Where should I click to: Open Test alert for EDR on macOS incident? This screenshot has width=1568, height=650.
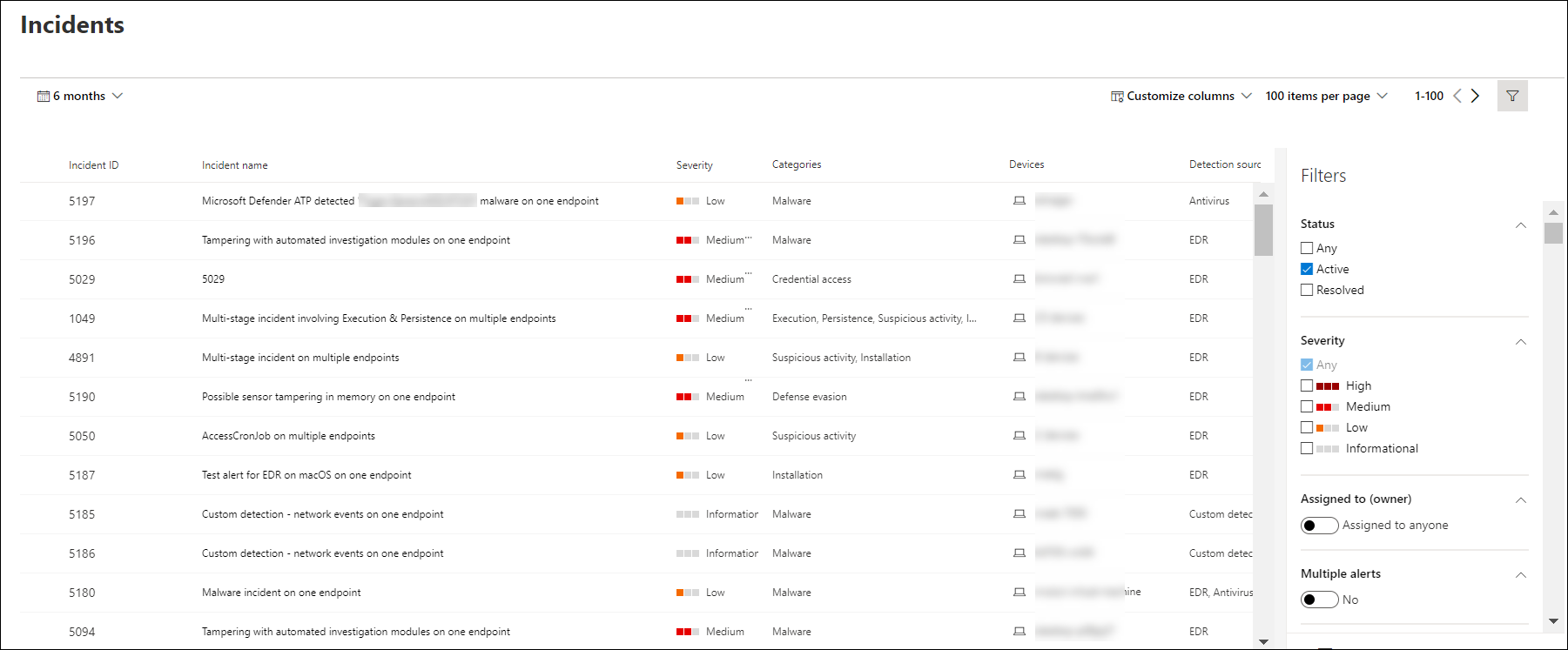306,475
